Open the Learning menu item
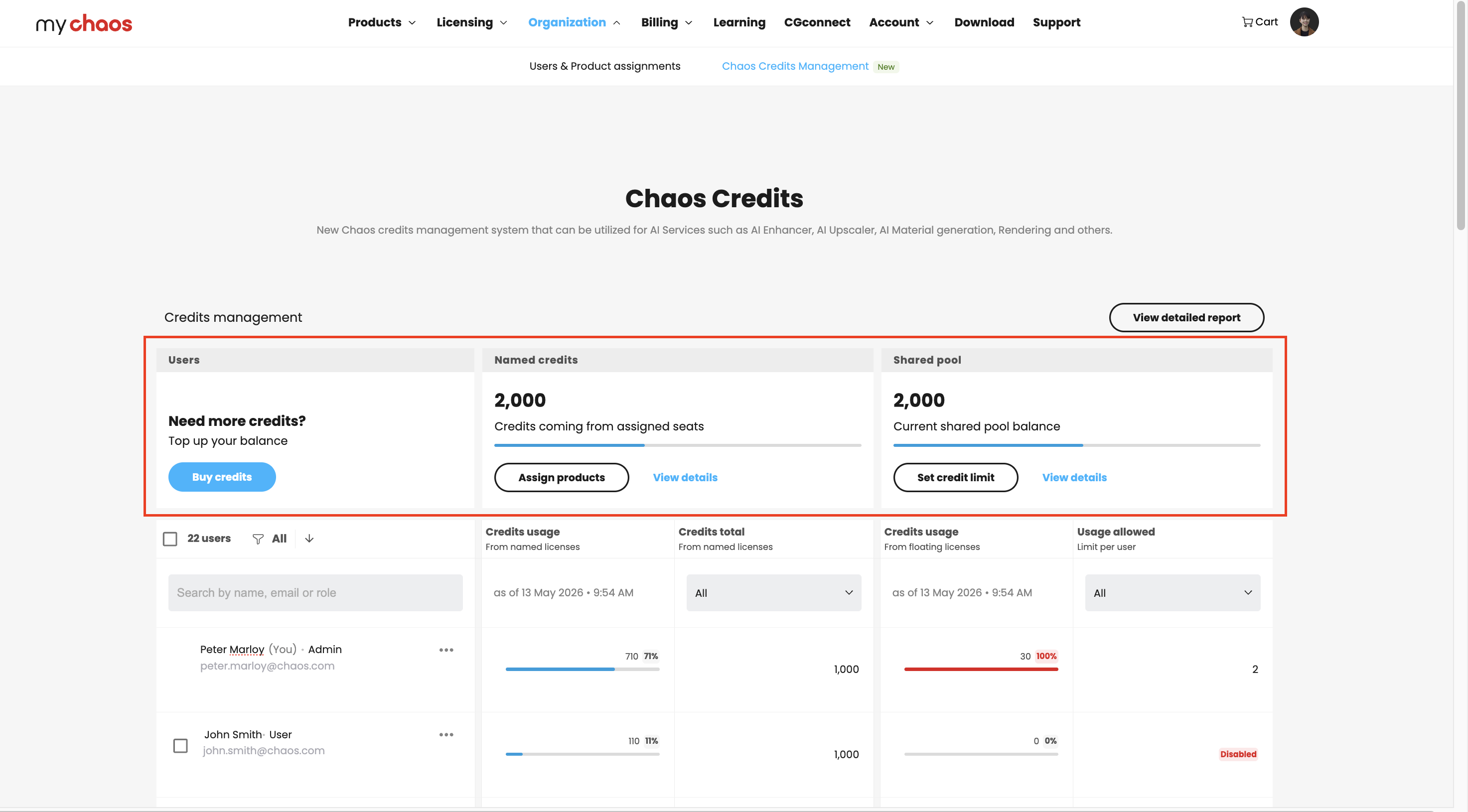This screenshot has width=1468, height=812. click(x=739, y=22)
